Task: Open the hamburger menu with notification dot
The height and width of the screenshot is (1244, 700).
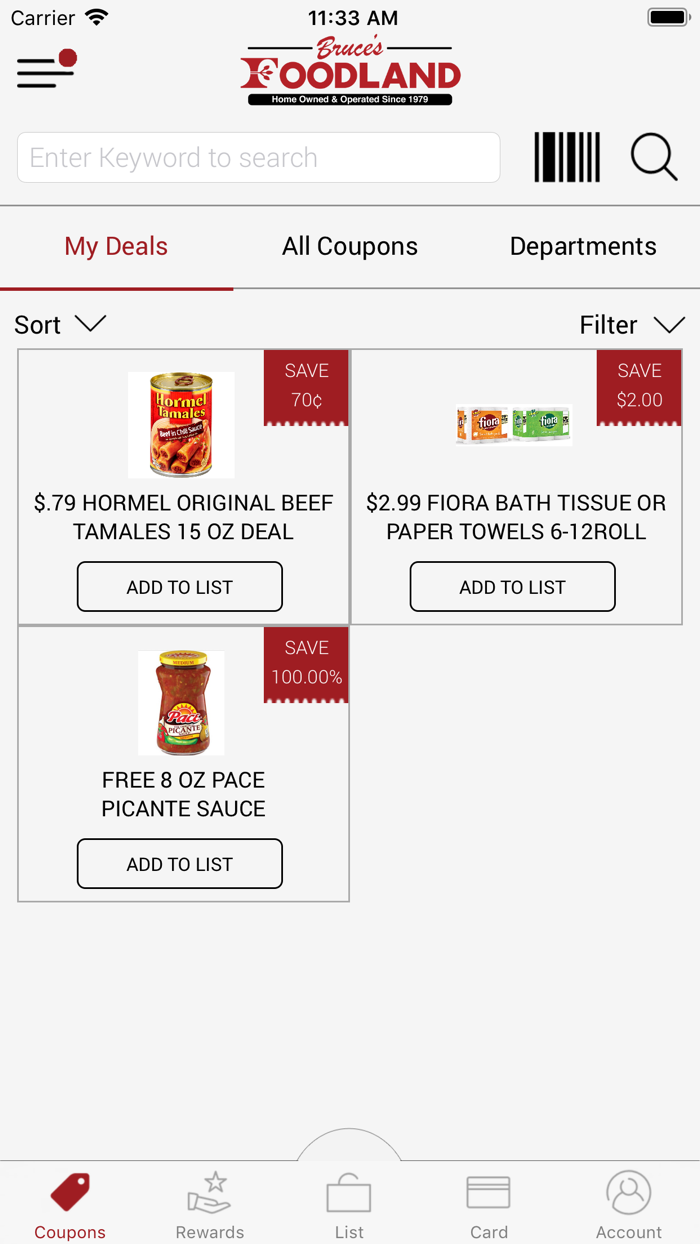Action: tap(46, 70)
